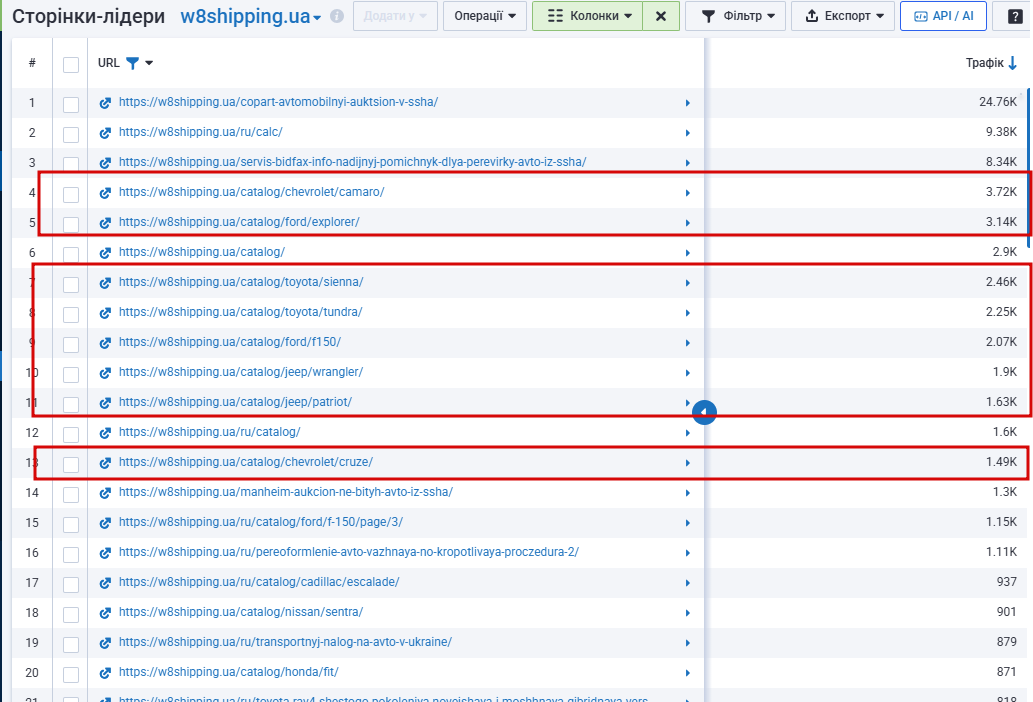Click the URL column filter funnel icon
Viewport: 1033px width, 702px height.
coord(132,63)
